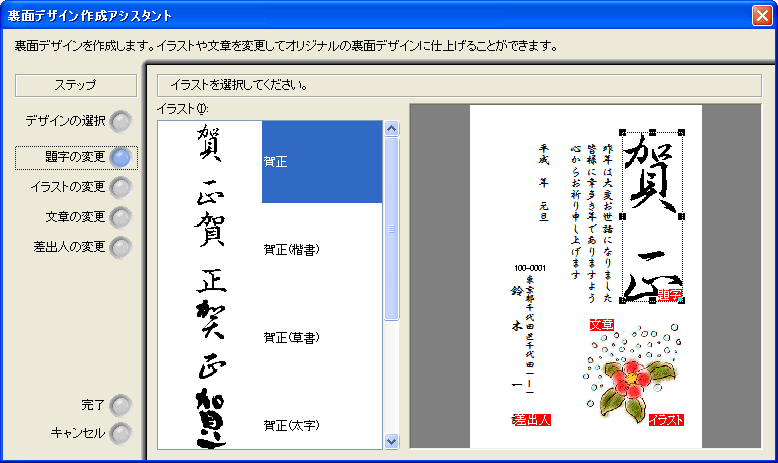Click the 100-0001 postal code text
Viewport: 778px width, 463px height.
click(530, 268)
